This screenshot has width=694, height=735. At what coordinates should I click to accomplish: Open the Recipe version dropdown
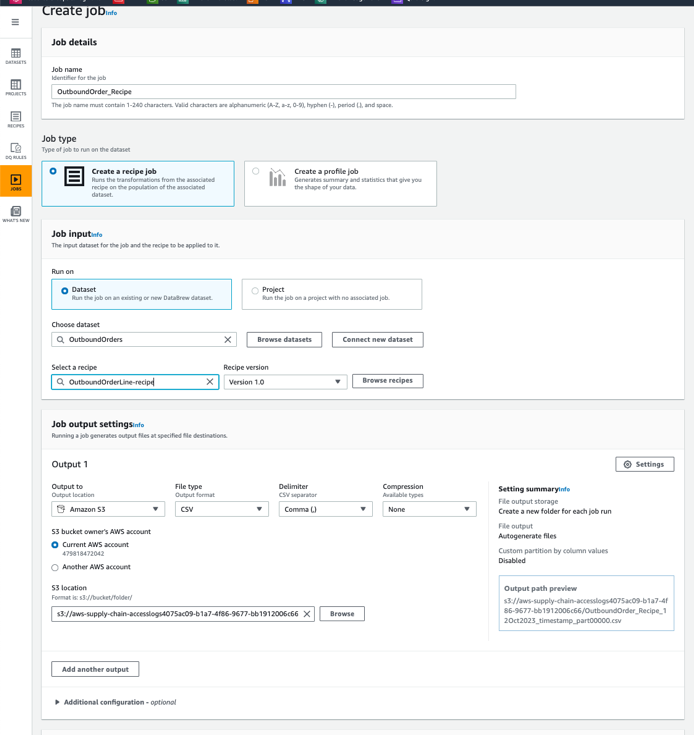pos(285,382)
